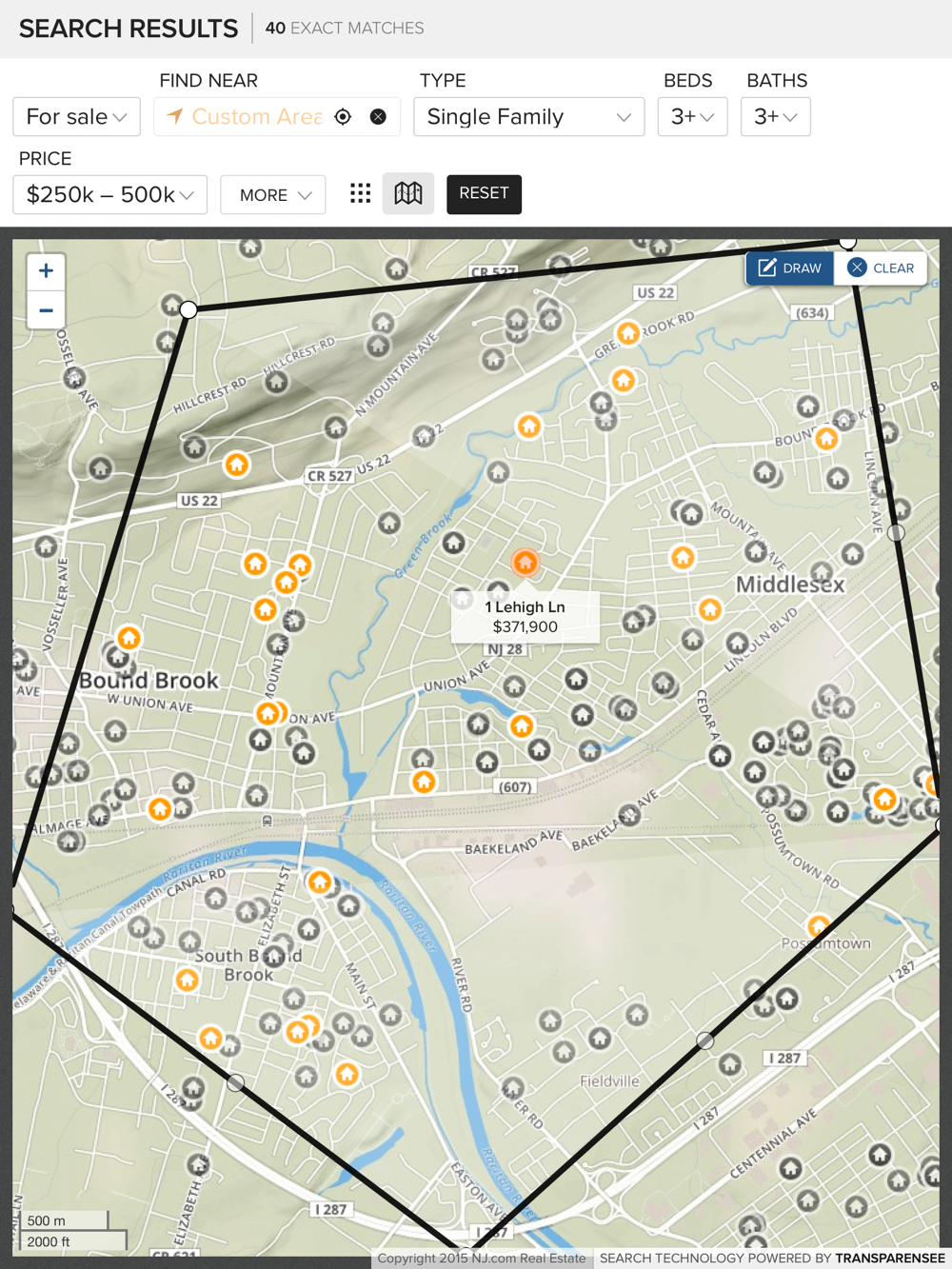Click orange house marker left of South Bound Brook

pos(188,980)
